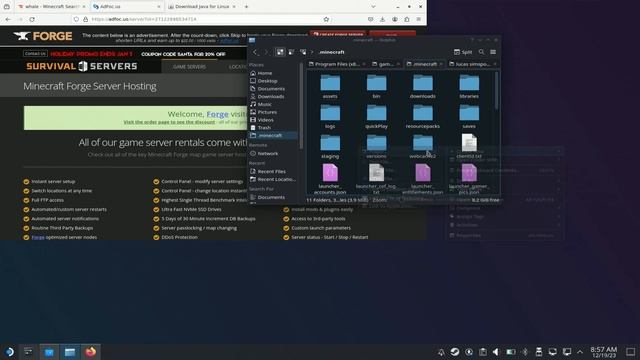
Task: Open Steam tray icon
Action: tap(455, 352)
